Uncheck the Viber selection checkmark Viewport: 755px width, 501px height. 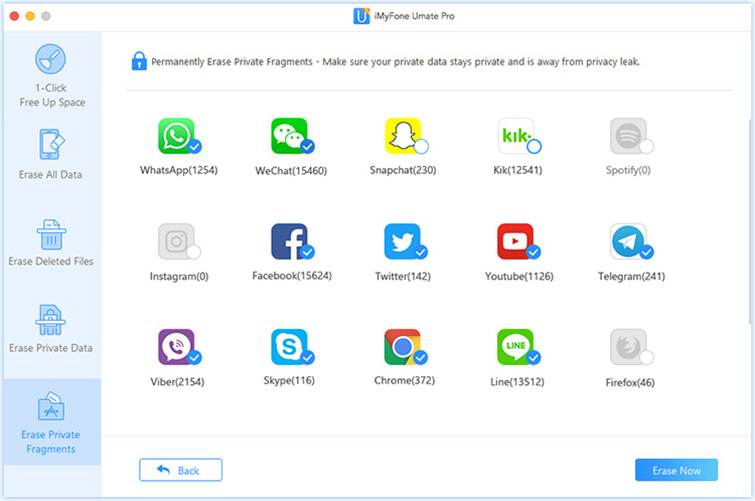[195, 357]
